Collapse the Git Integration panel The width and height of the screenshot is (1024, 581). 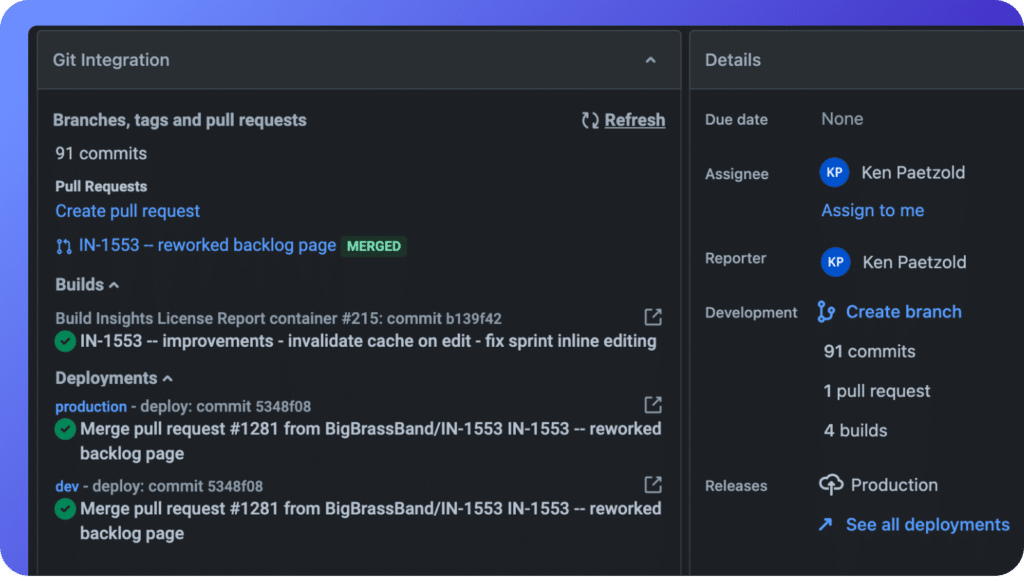coord(650,60)
